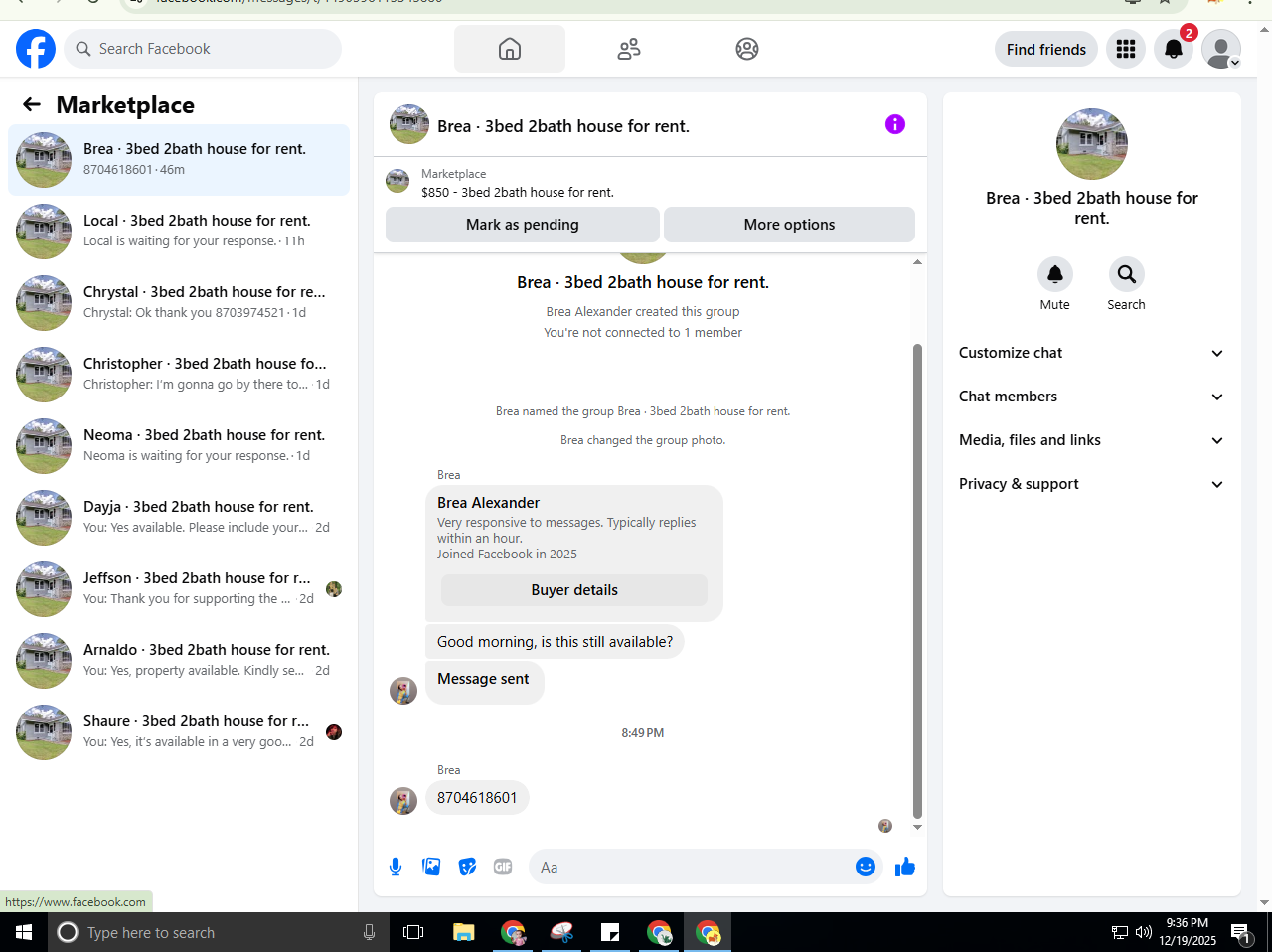Mute this conversation bell icon
Image resolution: width=1272 pixels, height=952 pixels.
click(x=1055, y=274)
